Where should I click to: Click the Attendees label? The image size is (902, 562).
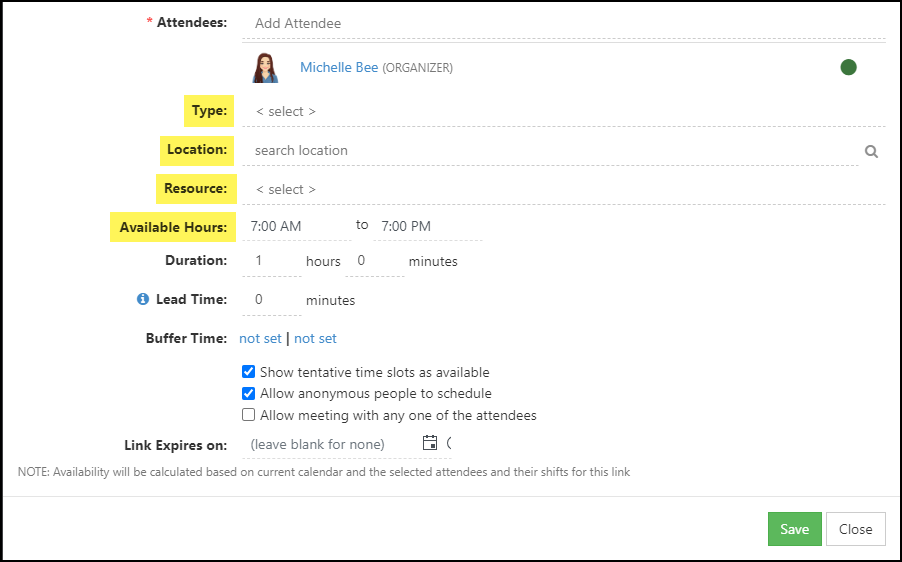click(192, 22)
